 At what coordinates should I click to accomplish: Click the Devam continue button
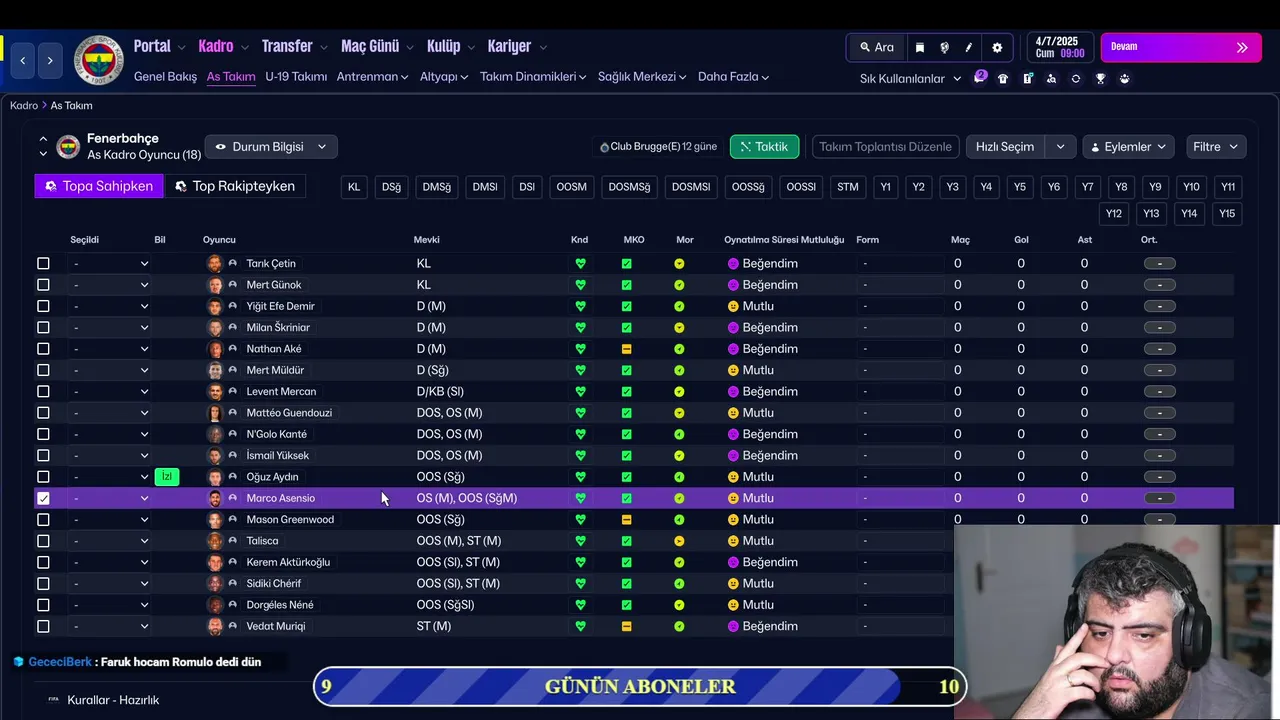(1181, 47)
